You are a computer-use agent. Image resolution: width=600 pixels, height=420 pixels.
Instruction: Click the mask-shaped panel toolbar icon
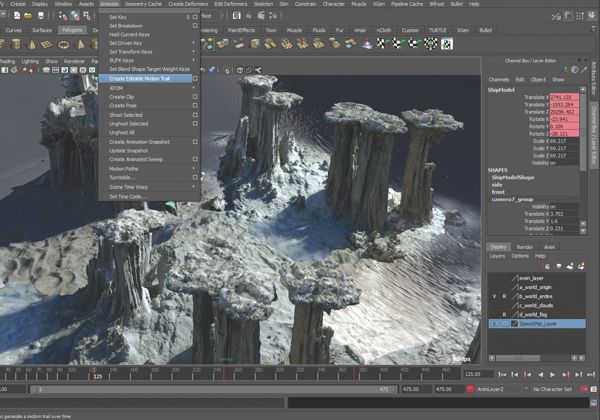46,70
